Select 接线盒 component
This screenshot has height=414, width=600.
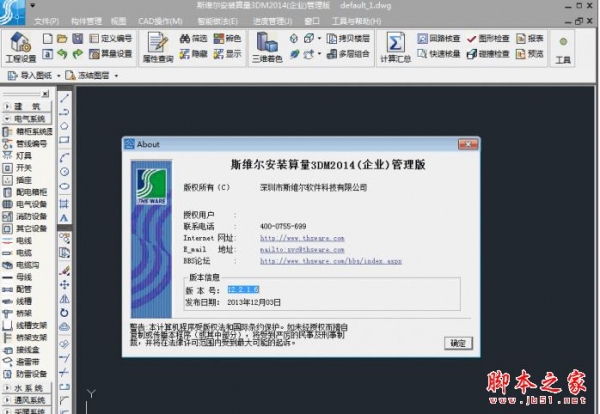click(21, 350)
